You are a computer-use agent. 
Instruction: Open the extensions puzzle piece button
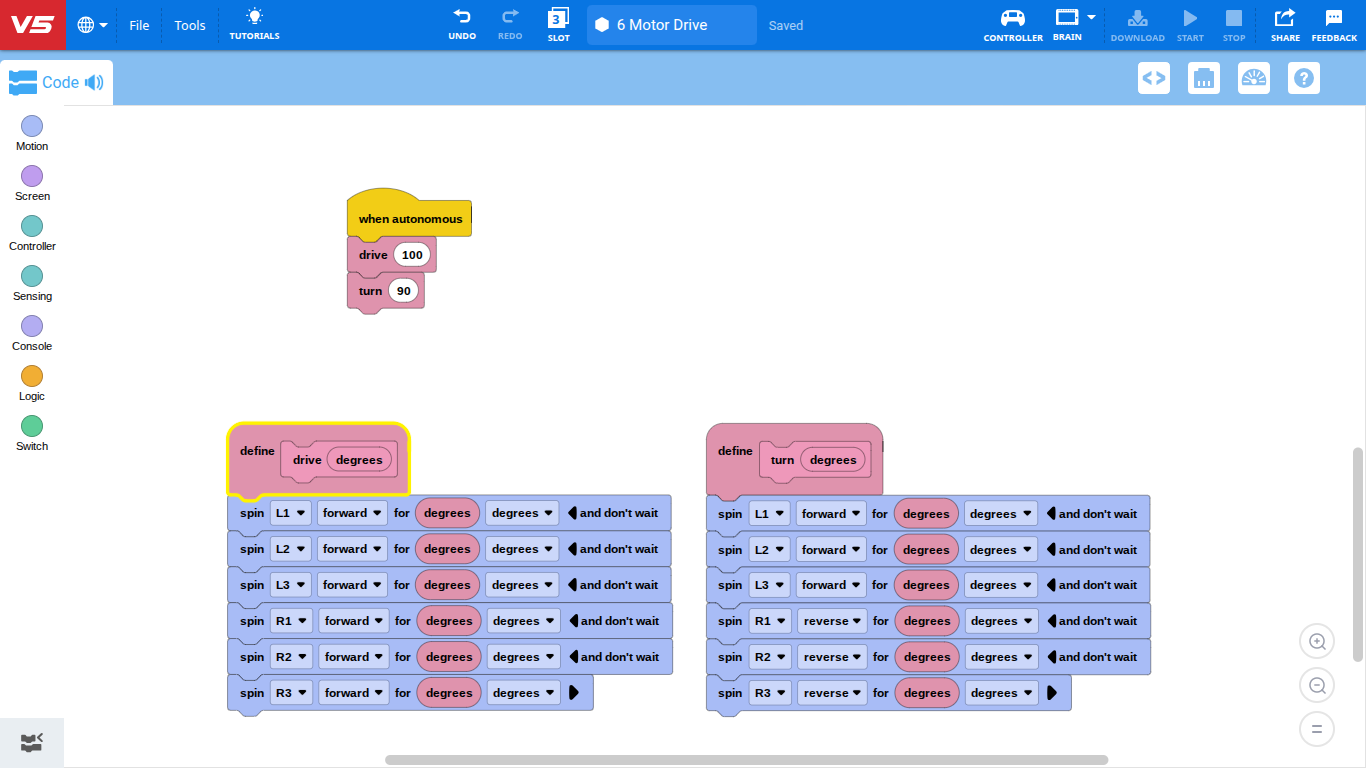click(32, 742)
